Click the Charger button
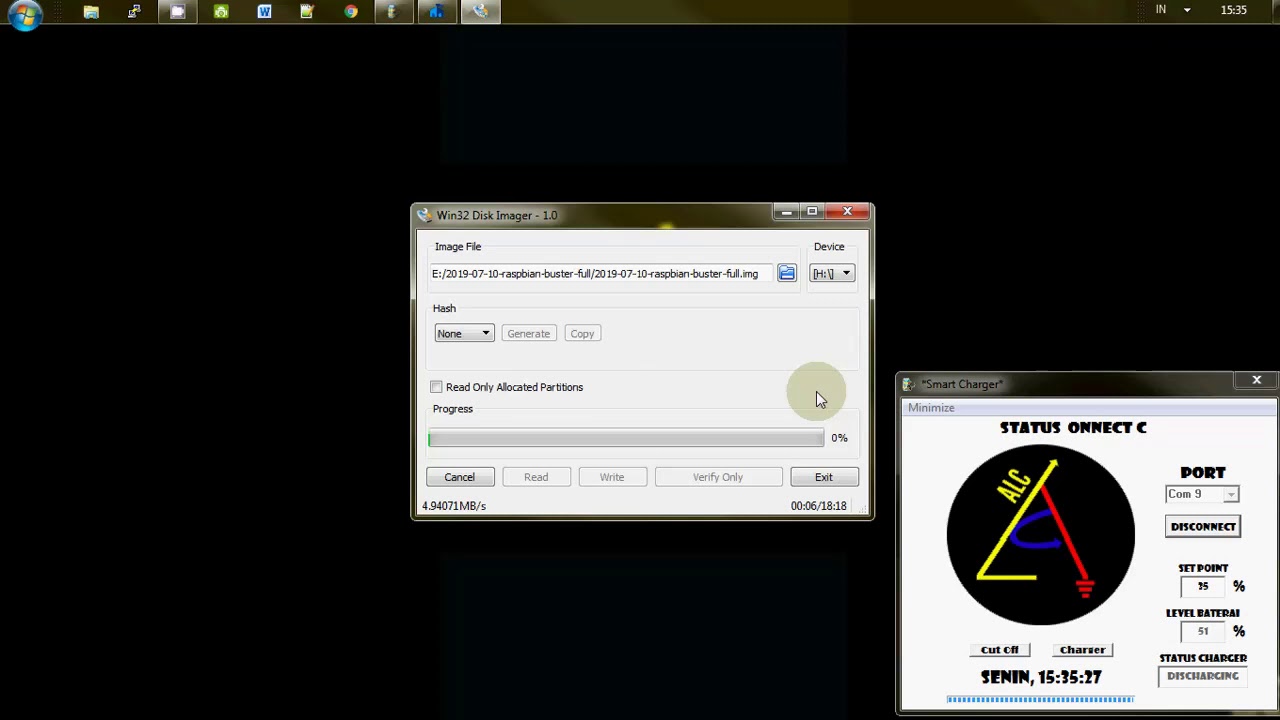Image resolution: width=1280 pixels, height=720 pixels. [1083, 650]
